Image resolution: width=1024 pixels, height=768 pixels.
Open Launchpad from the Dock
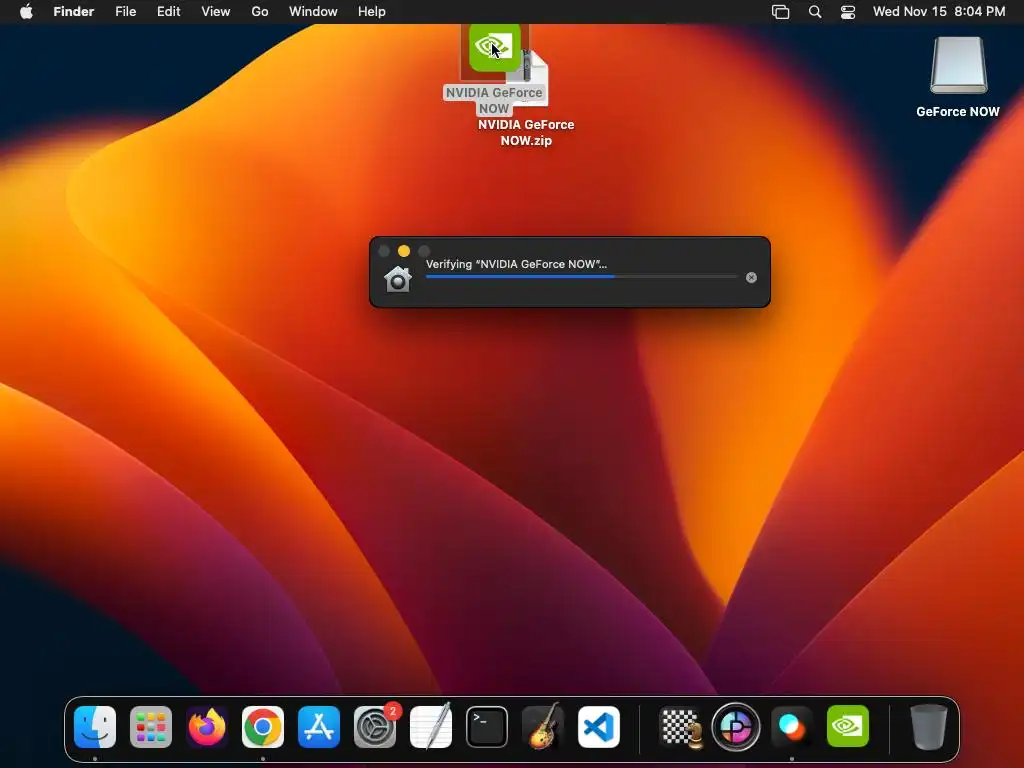(x=151, y=726)
